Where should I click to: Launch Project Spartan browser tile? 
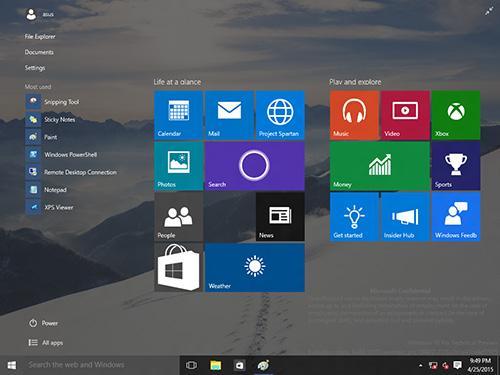(280, 115)
